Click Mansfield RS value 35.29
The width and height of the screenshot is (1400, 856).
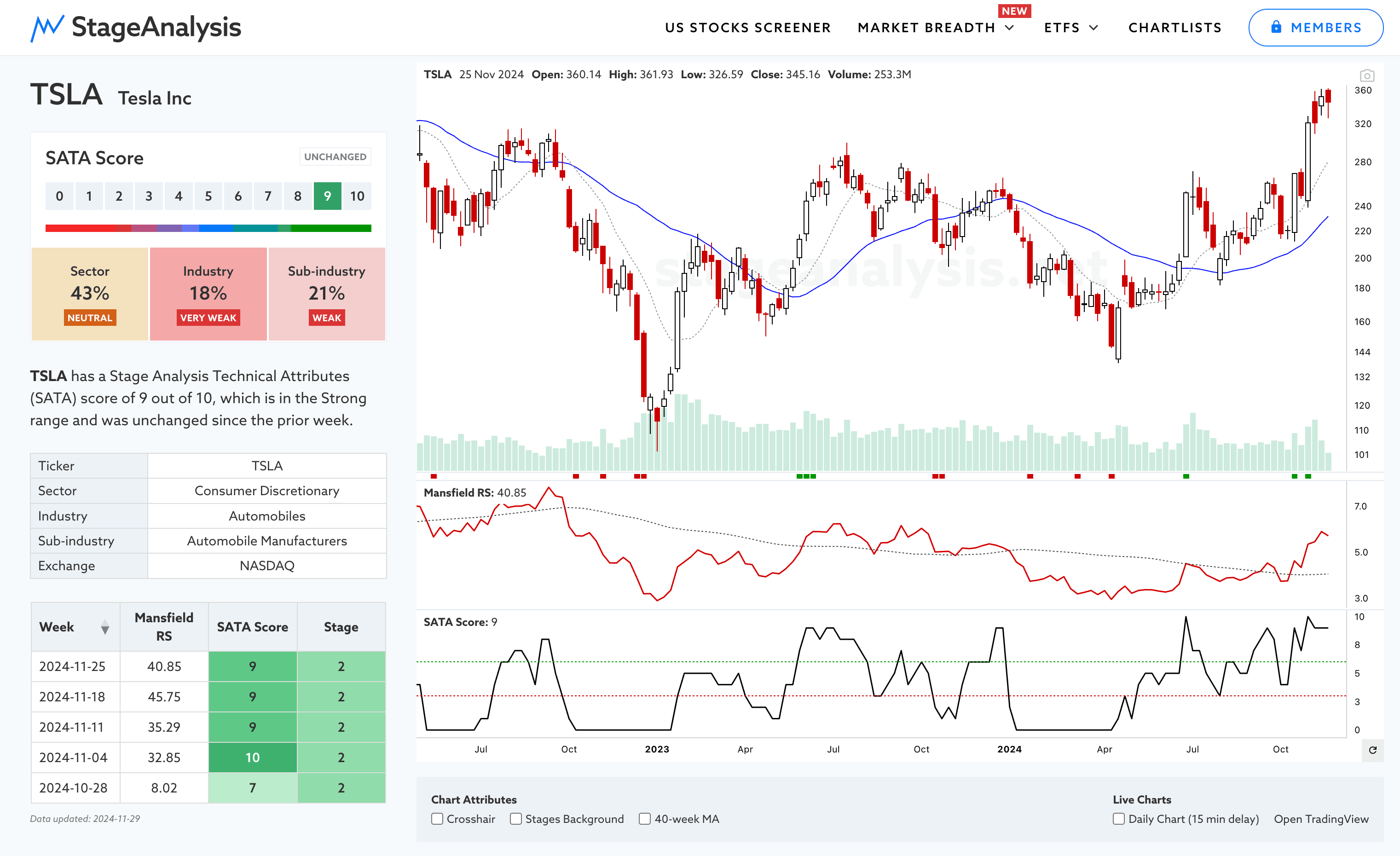[164, 727]
